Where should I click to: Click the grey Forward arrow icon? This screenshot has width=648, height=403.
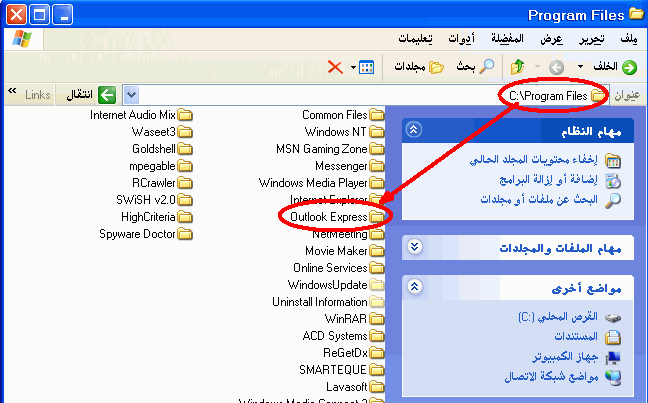click(556, 67)
